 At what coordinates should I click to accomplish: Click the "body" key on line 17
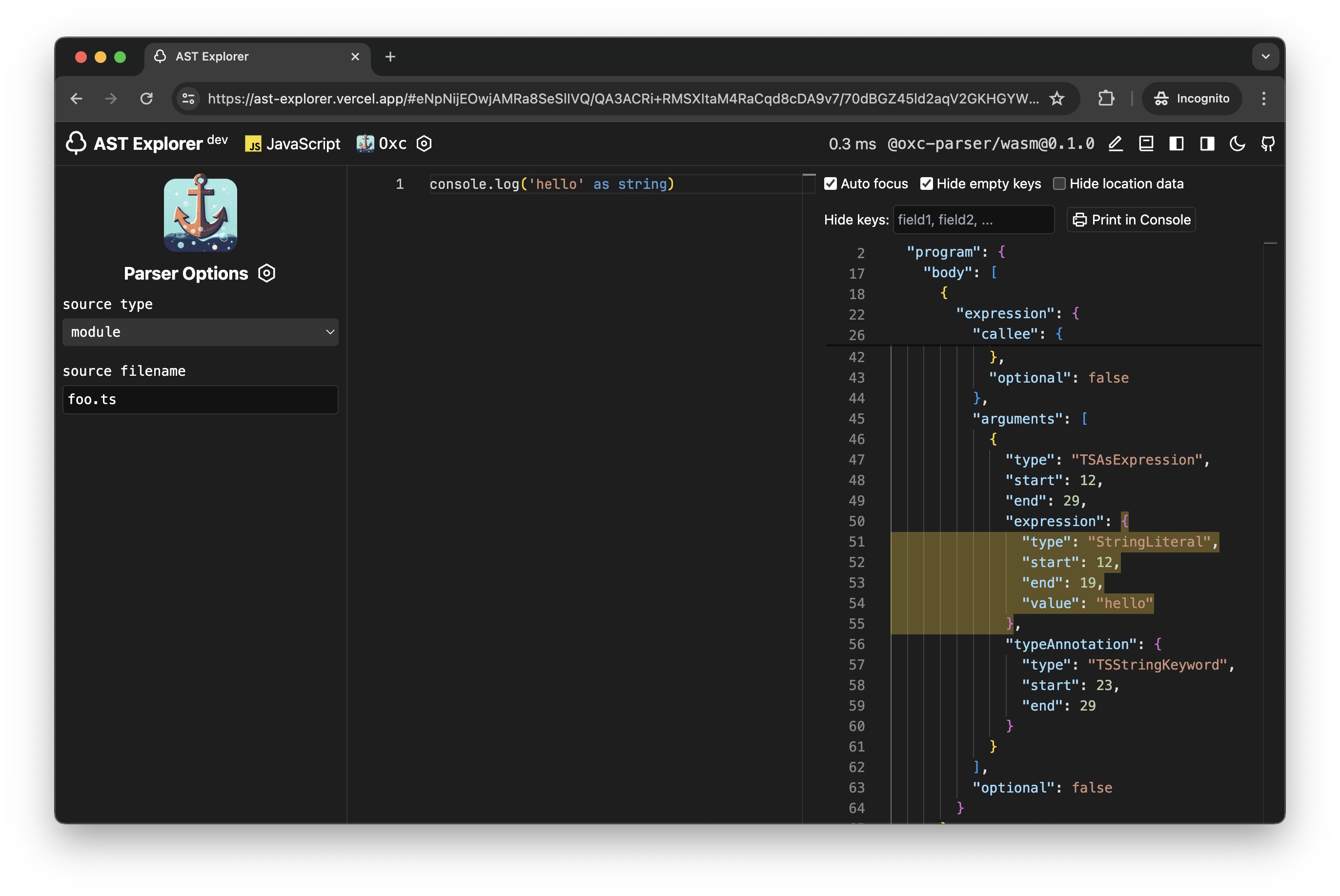coord(948,273)
